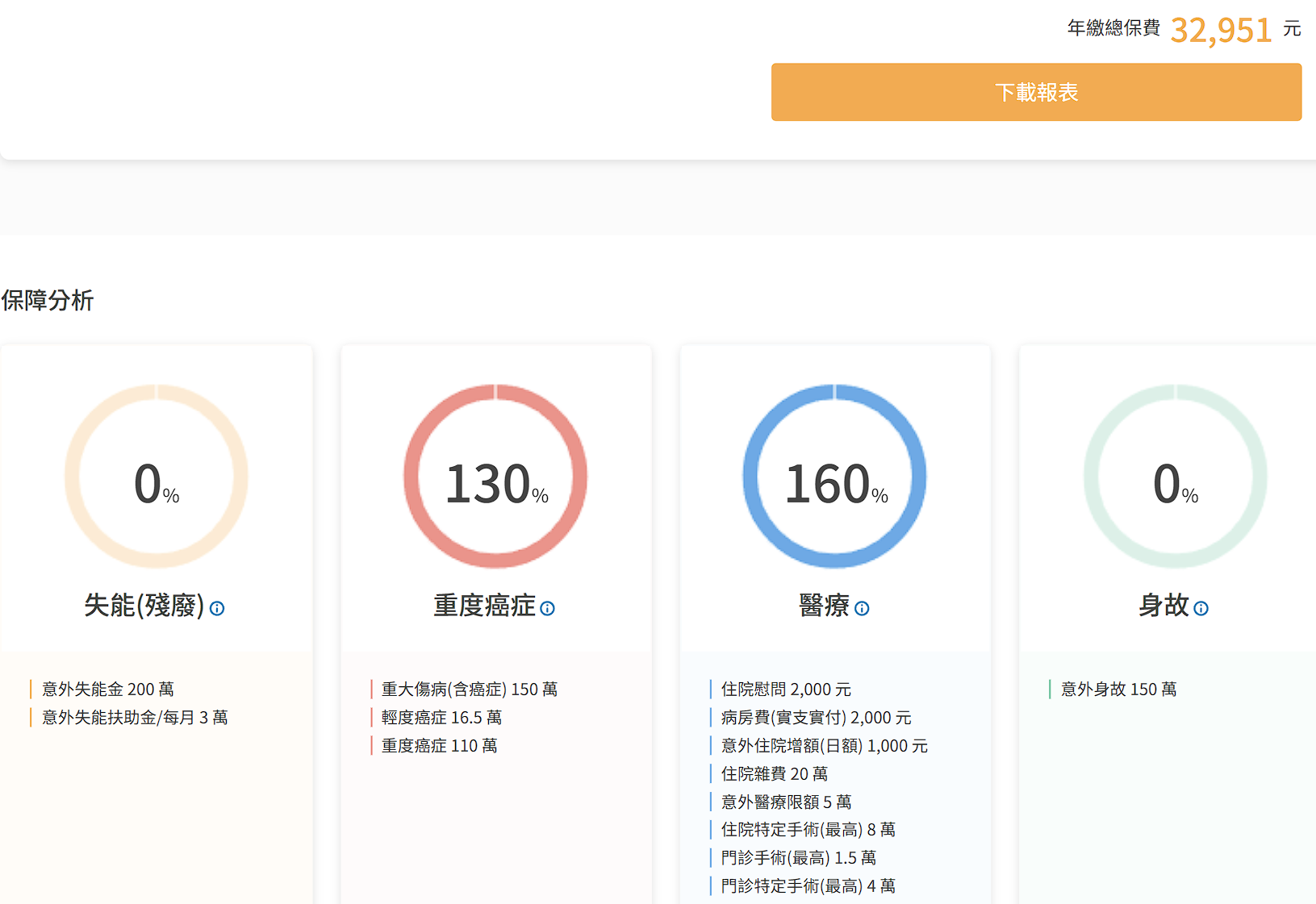
Task: Select the 重度癌症 110 萬 item
Action: coord(439,746)
